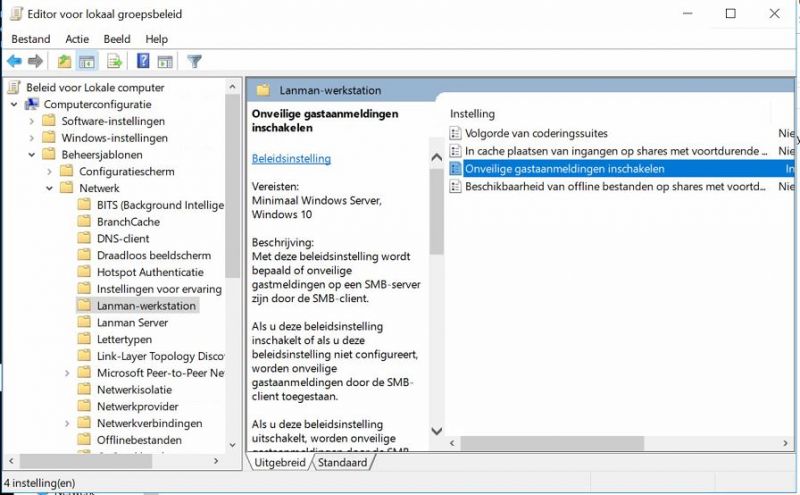The image size is (800, 495).
Task: Click the Lanman-werkstation header folder icon
Action: click(x=263, y=90)
